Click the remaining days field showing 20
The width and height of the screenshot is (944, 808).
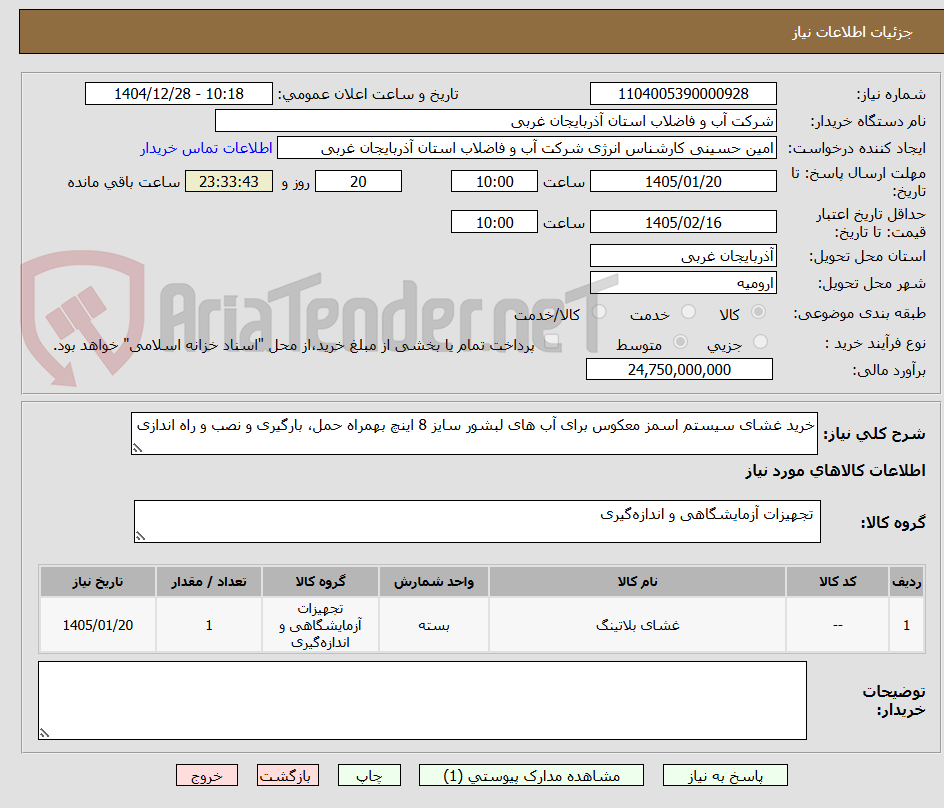point(358,181)
